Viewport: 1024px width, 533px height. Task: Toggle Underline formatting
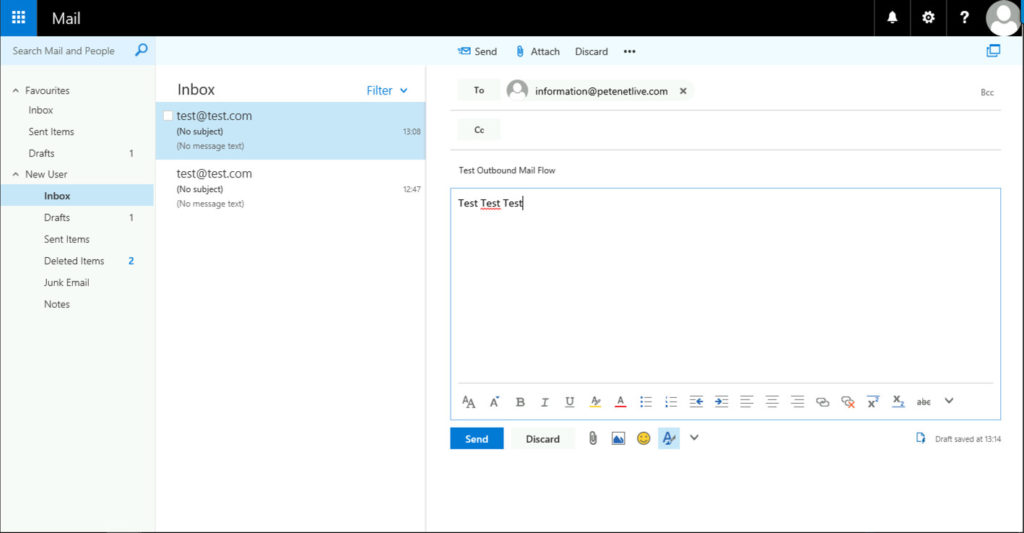coord(570,402)
